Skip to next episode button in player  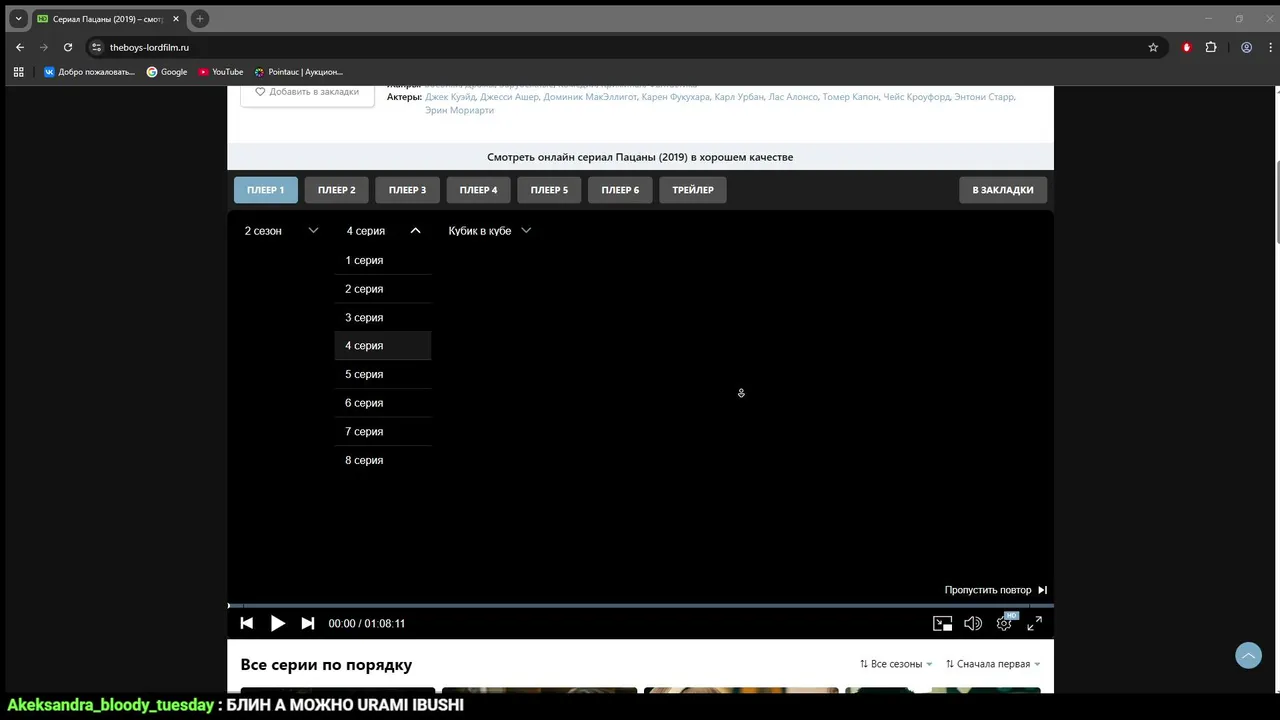[x=308, y=623]
